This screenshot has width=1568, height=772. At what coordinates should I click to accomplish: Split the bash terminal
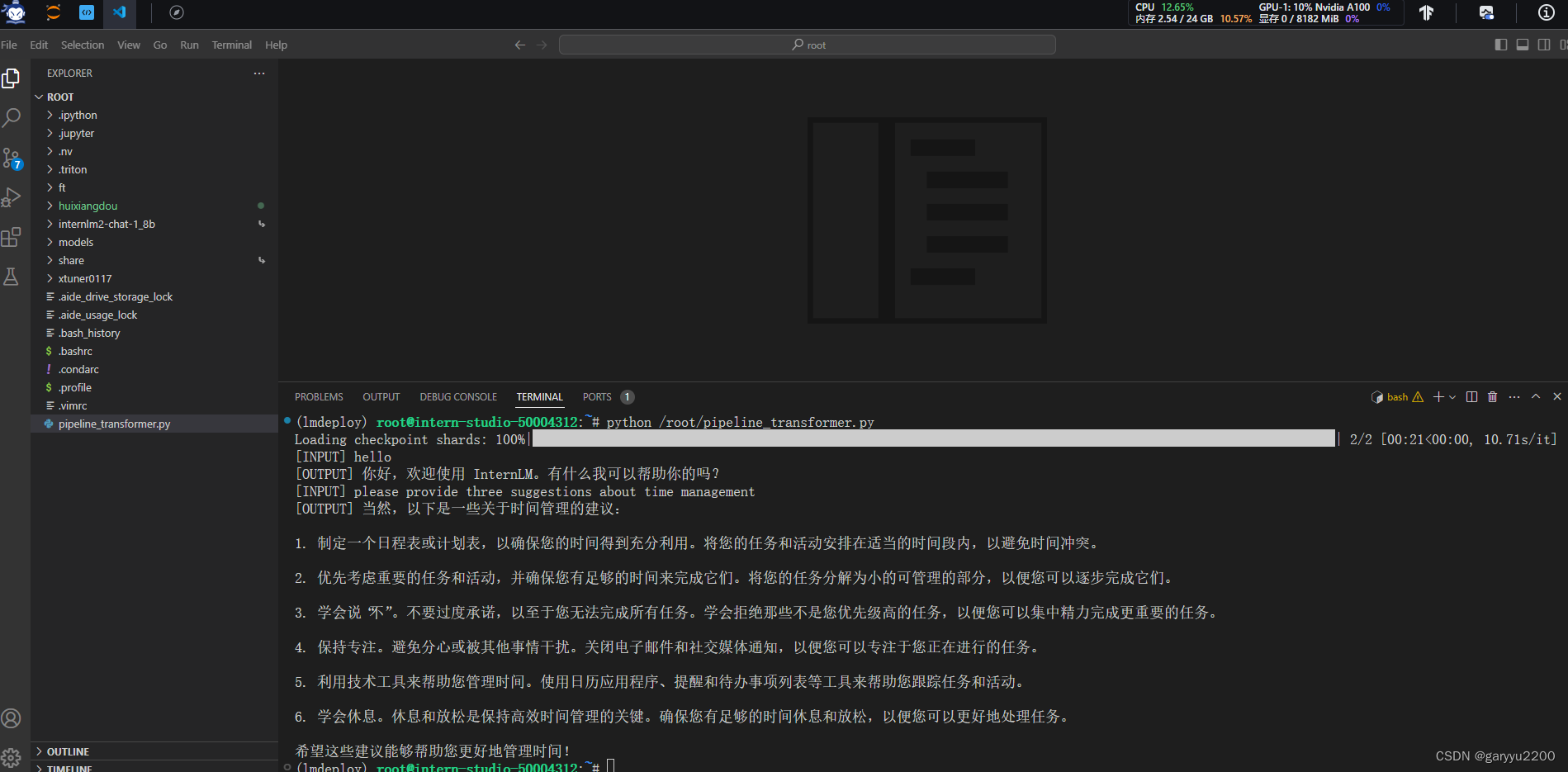[x=1471, y=396]
